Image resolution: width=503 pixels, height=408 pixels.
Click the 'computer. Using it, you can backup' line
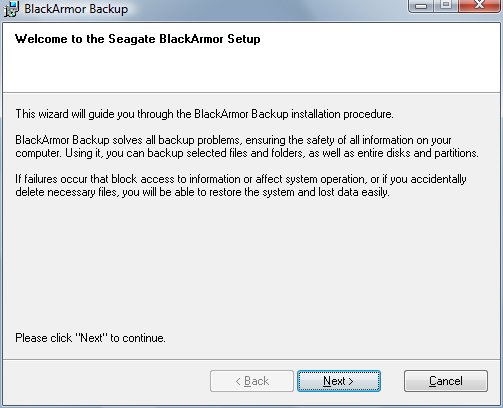(x=247, y=153)
